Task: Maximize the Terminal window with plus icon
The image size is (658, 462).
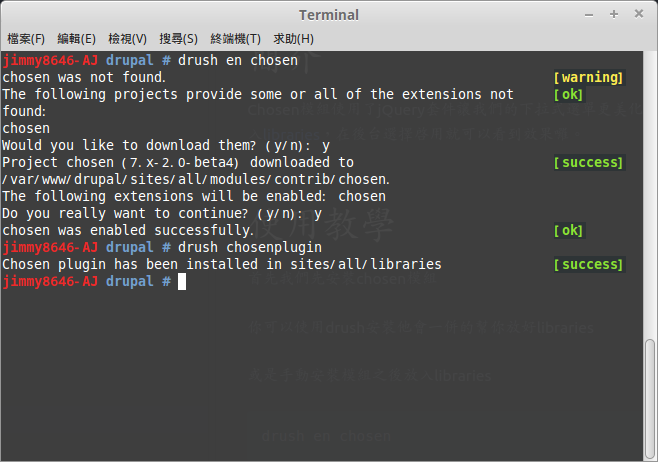Action: [614, 14]
